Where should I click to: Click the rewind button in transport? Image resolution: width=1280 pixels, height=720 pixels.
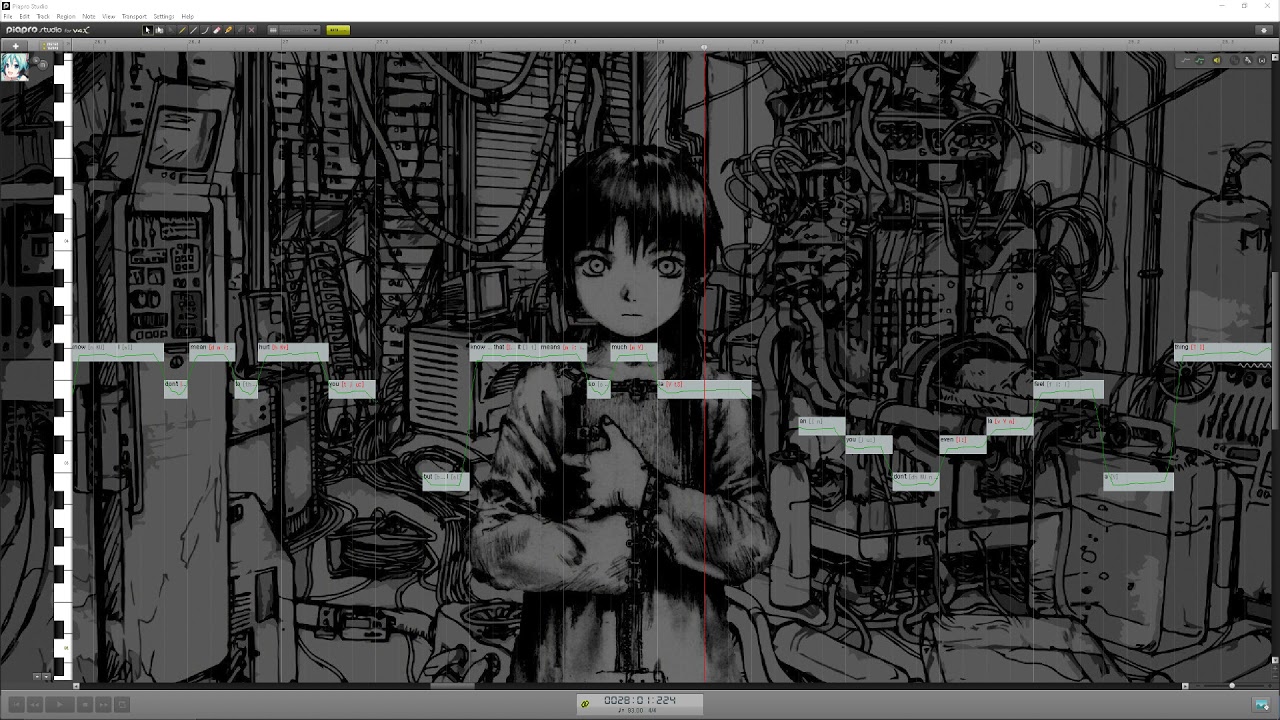point(34,704)
